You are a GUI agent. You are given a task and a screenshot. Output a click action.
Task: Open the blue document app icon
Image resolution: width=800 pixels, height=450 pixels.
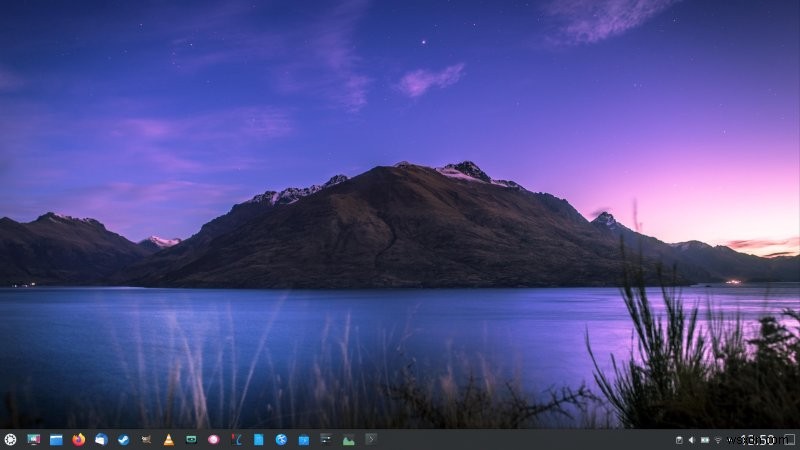tap(259, 439)
